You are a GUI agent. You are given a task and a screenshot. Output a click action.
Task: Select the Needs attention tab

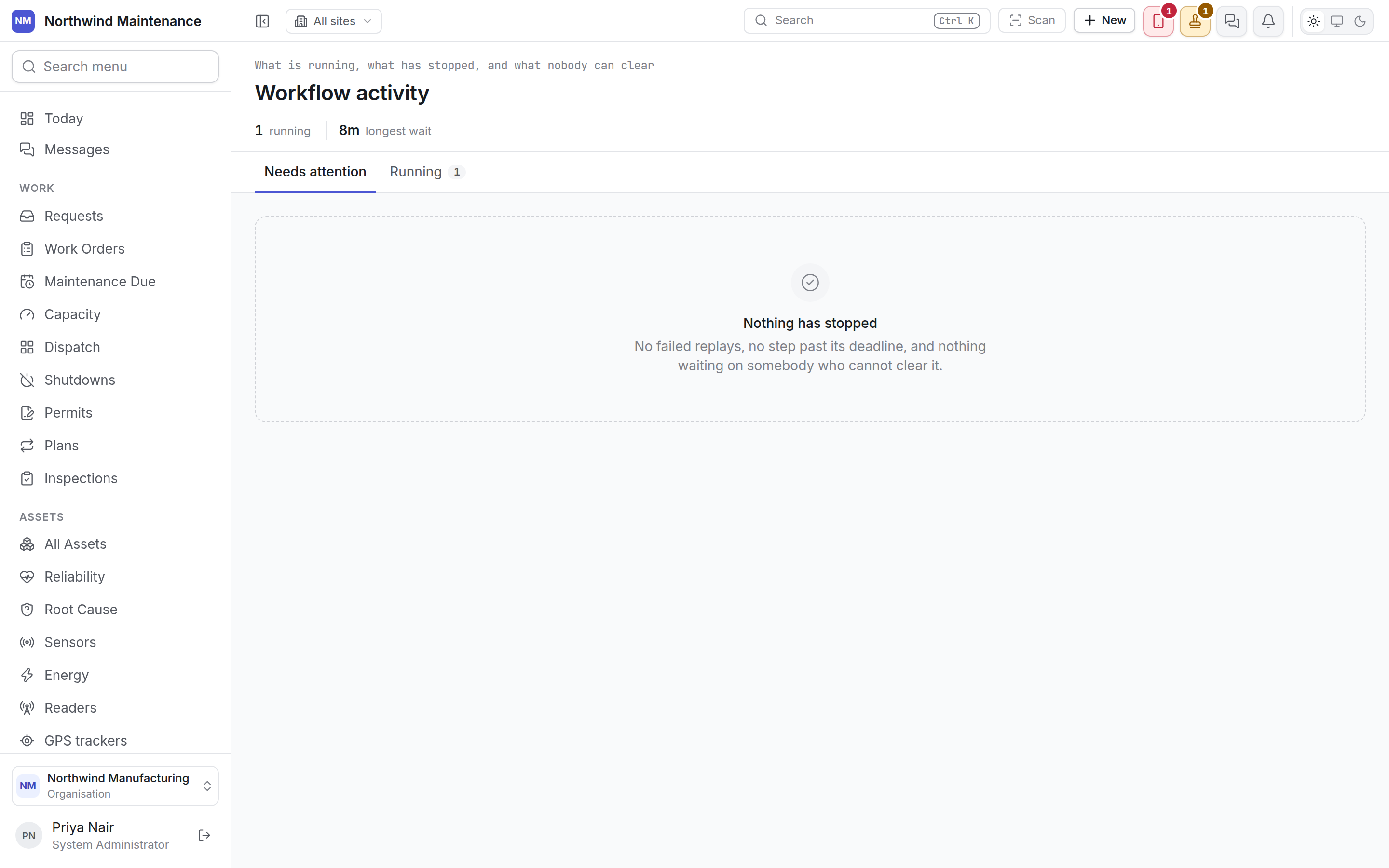[315, 172]
